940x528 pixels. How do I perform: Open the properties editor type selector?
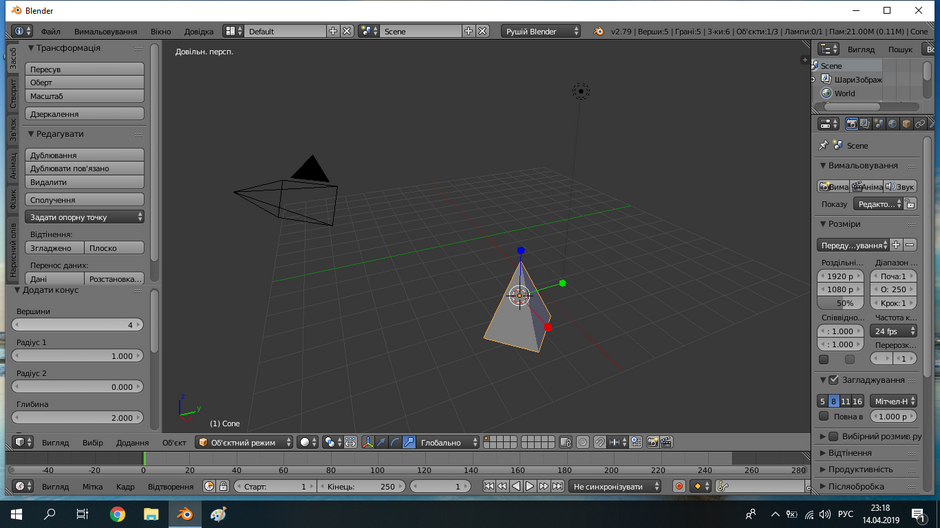(828, 124)
